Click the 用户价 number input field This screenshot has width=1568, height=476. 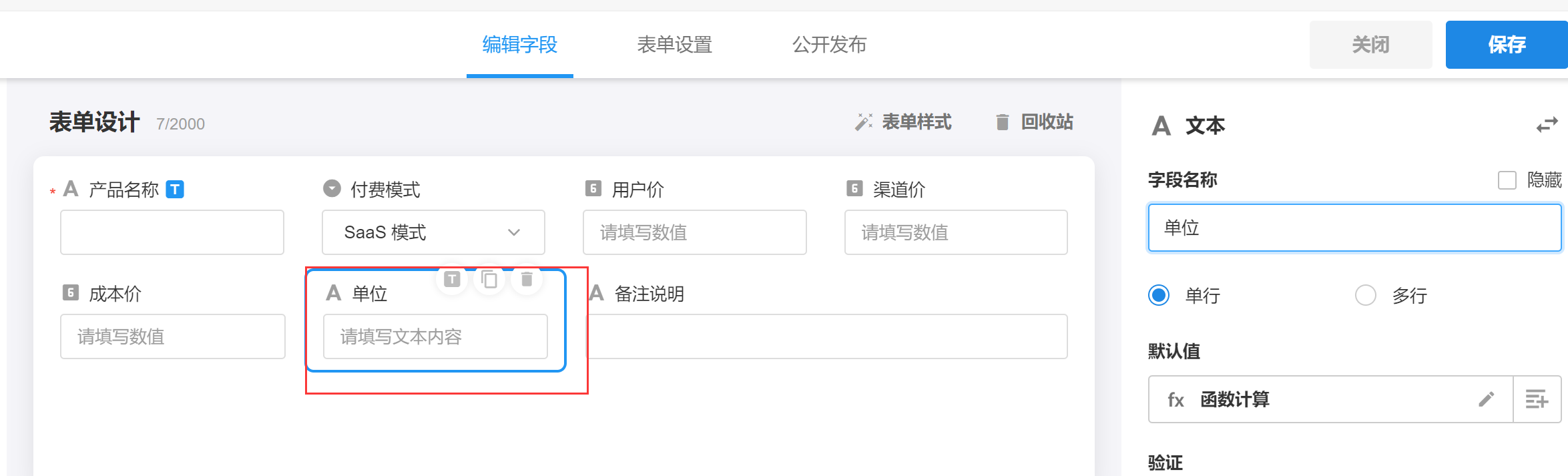pyautogui.click(x=694, y=232)
